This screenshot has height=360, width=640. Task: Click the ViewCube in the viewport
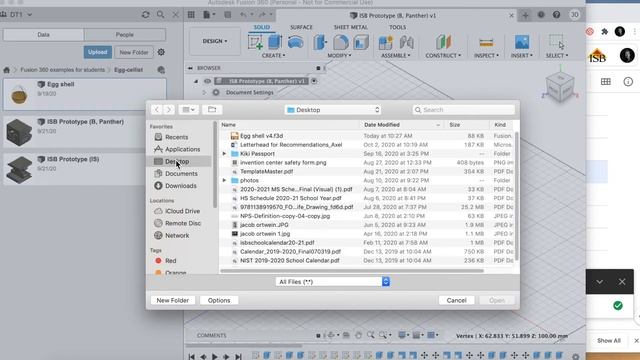click(560, 87)
